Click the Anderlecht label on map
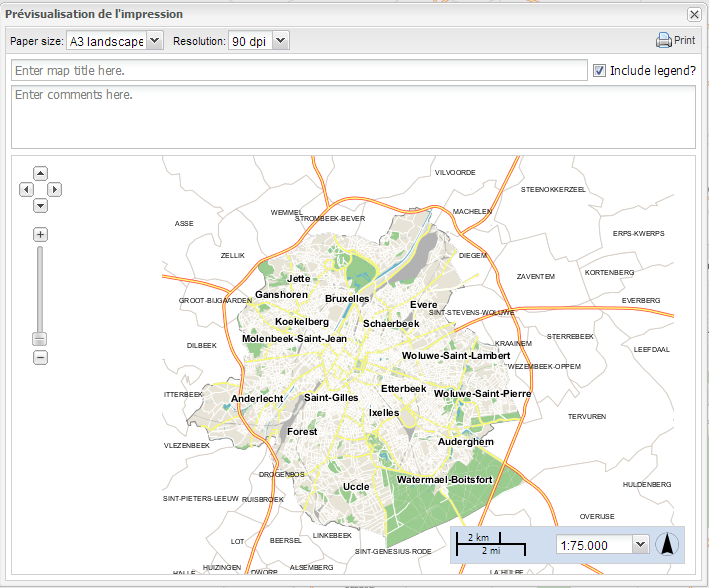 click(257, 398)
